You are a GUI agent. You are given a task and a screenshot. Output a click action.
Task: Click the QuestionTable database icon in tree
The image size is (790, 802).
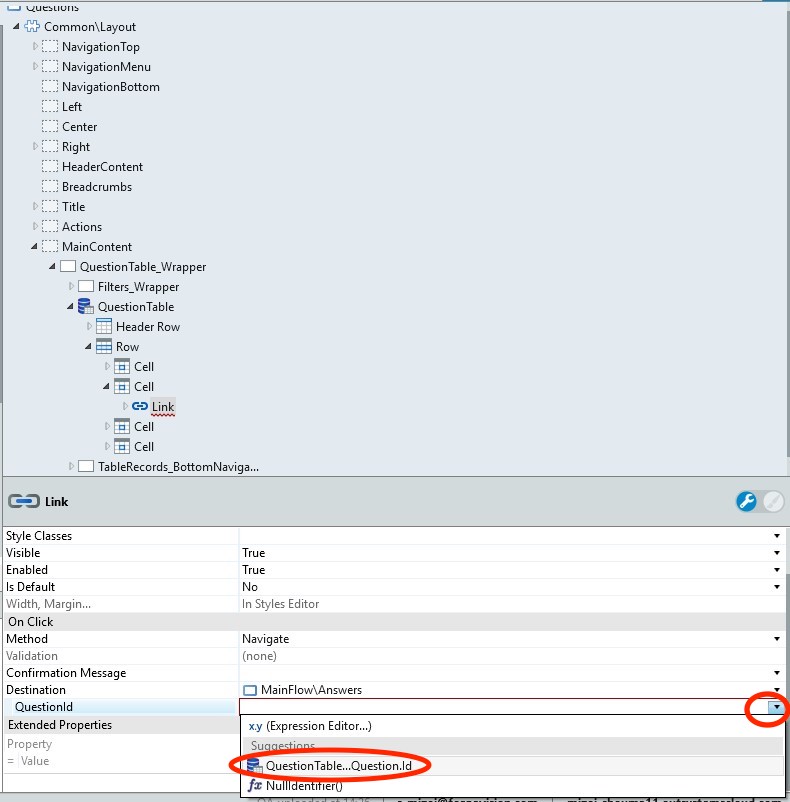pyautogui.click(x=85, y=306)
